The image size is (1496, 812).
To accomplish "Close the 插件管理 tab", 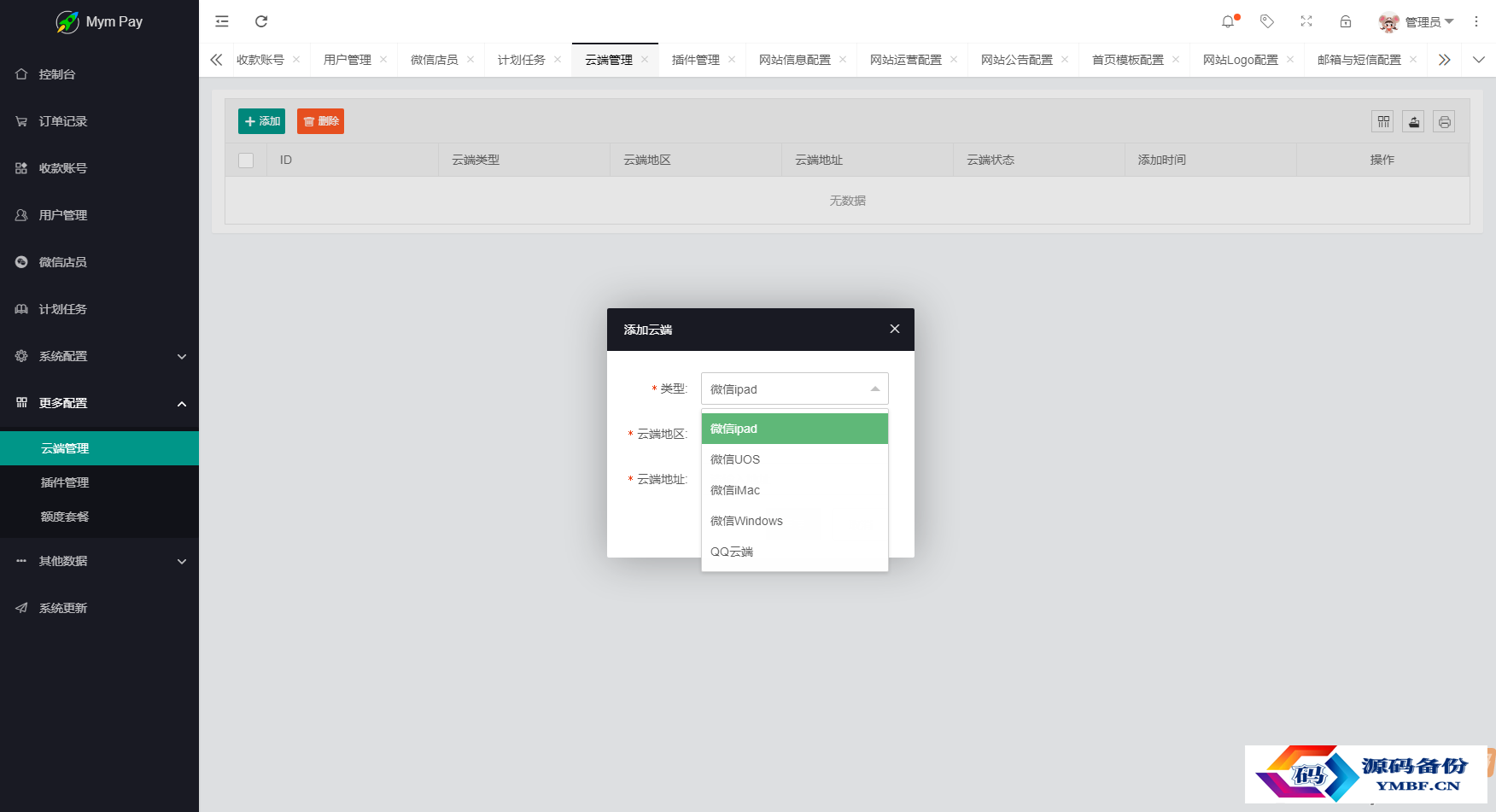I will click(732, 60).
